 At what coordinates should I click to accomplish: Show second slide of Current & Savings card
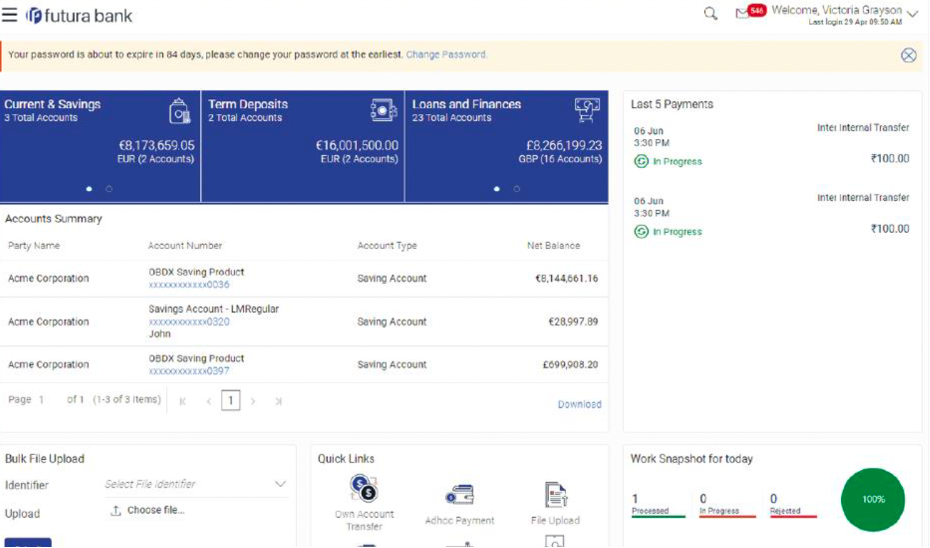109,188
